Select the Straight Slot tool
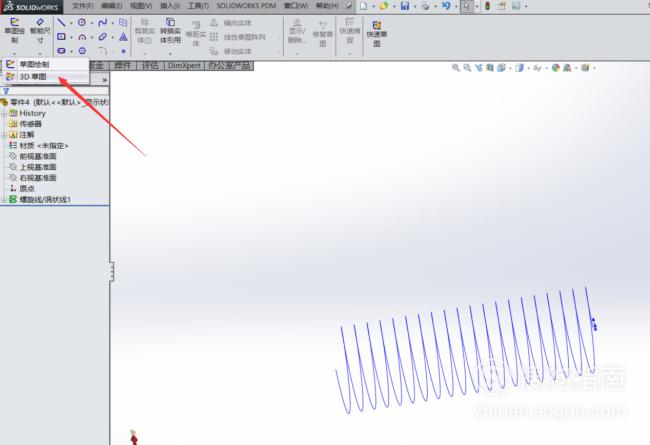The image size is (650, 445). point(61,51)
